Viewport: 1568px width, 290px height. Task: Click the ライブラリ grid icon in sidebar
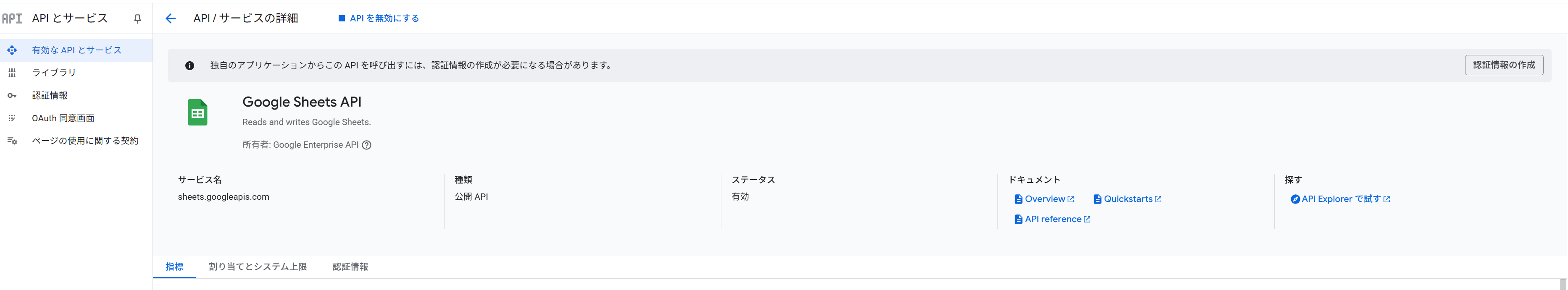click(12, 73)
